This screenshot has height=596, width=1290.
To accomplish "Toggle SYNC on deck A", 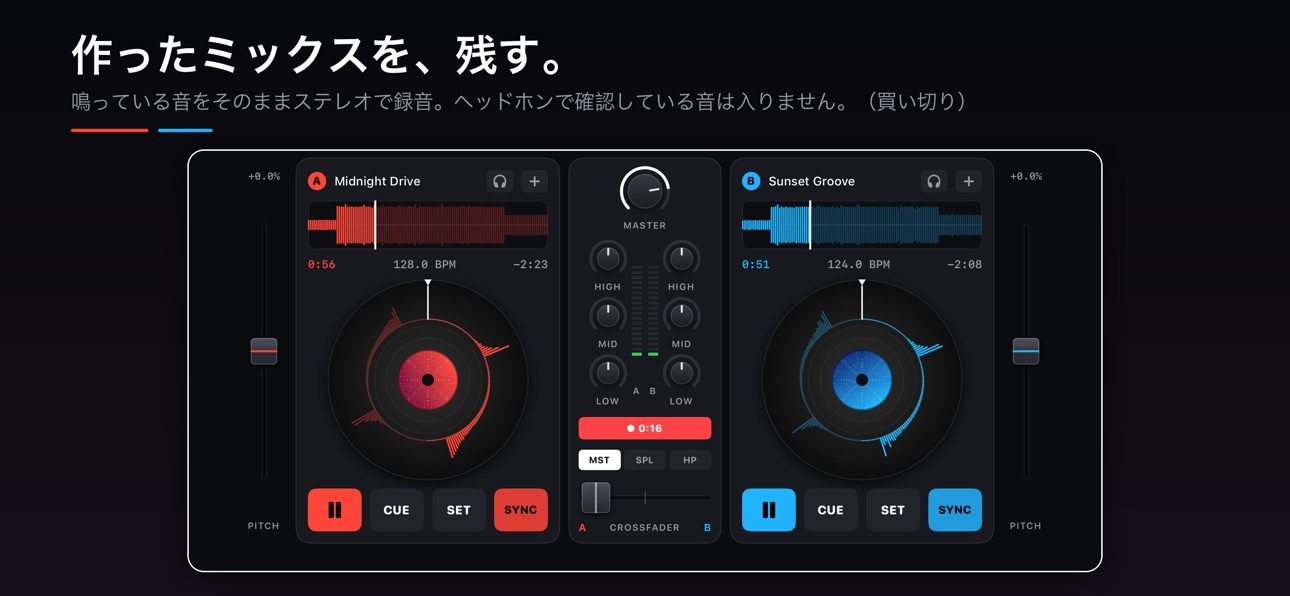I will (521, 510).
